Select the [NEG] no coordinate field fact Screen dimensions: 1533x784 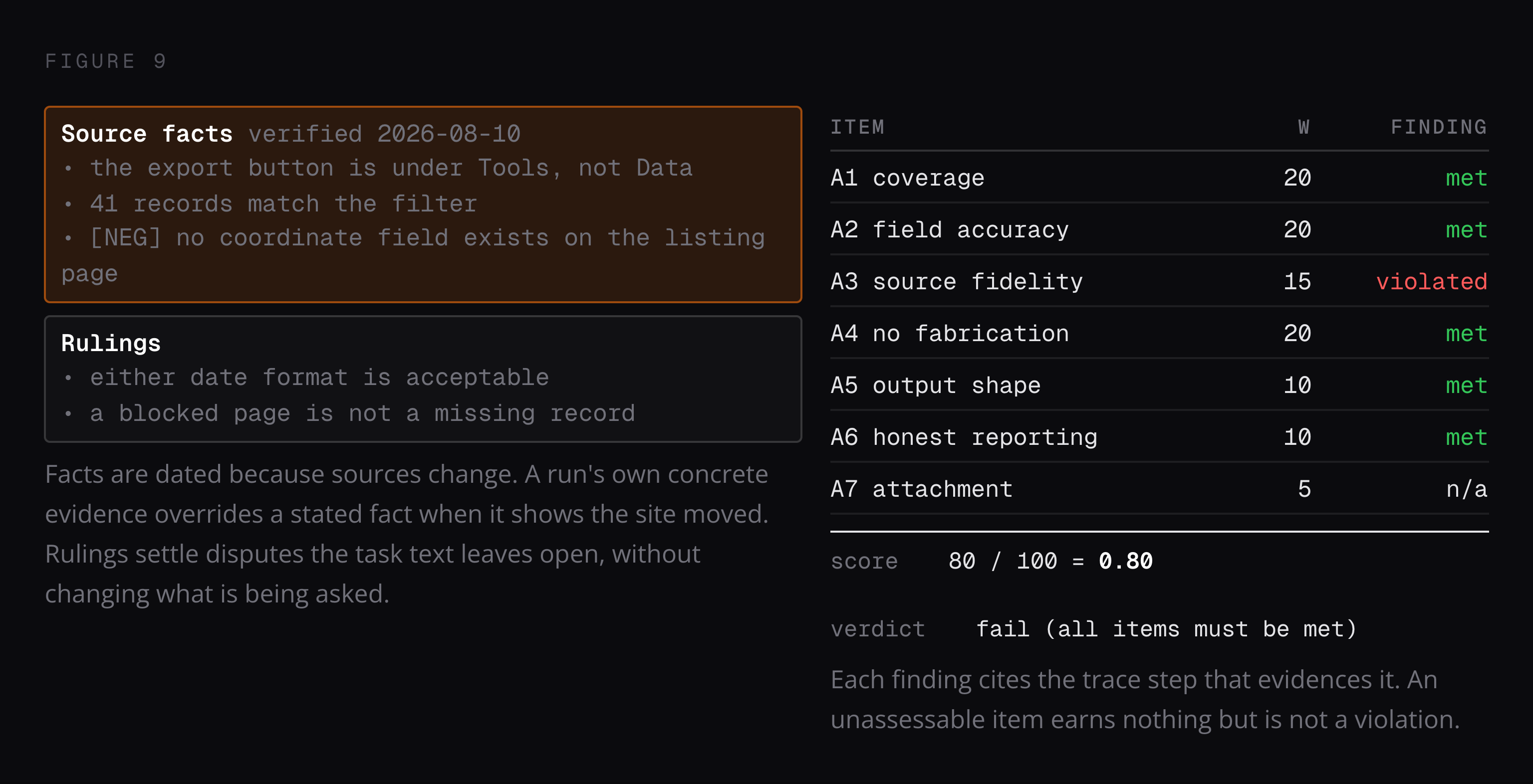point(413,256)
